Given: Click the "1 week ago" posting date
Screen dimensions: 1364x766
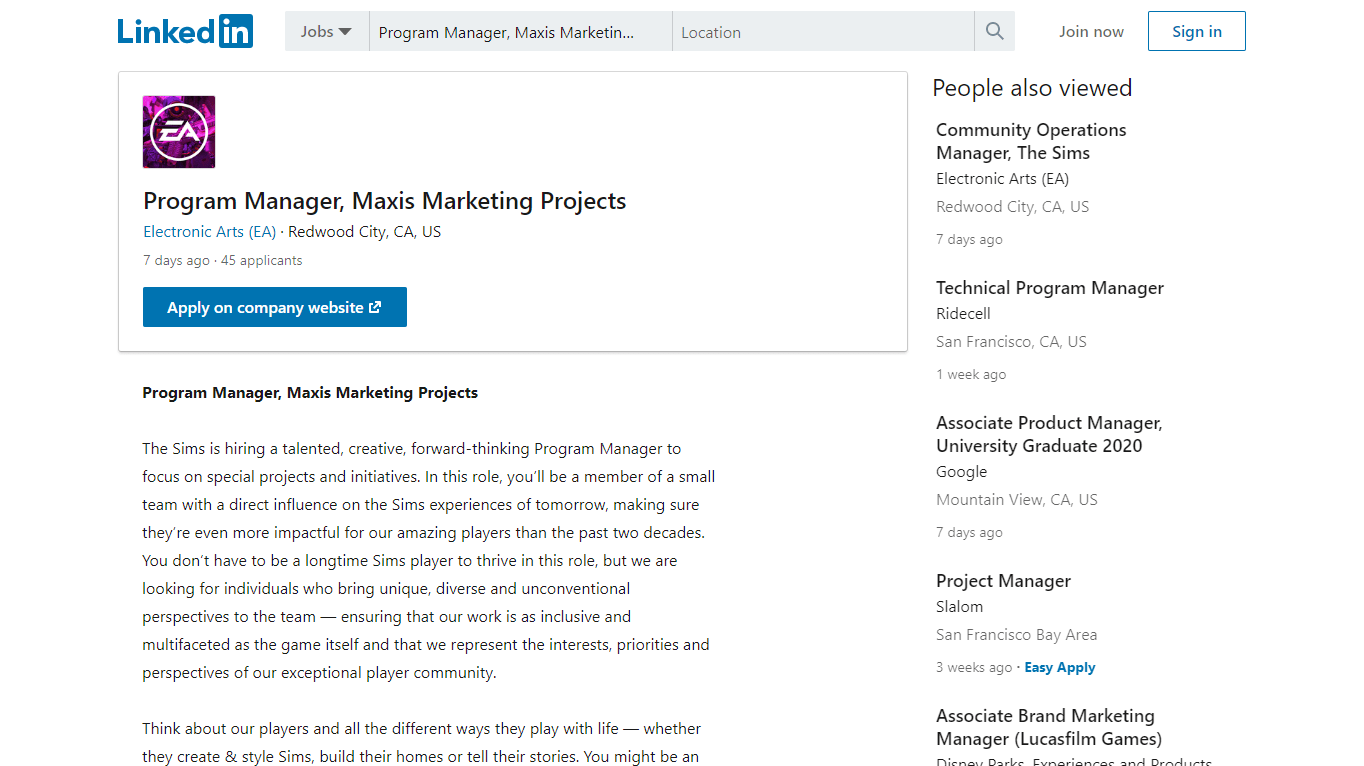Looking at the screenshot, I should point(971,374).
